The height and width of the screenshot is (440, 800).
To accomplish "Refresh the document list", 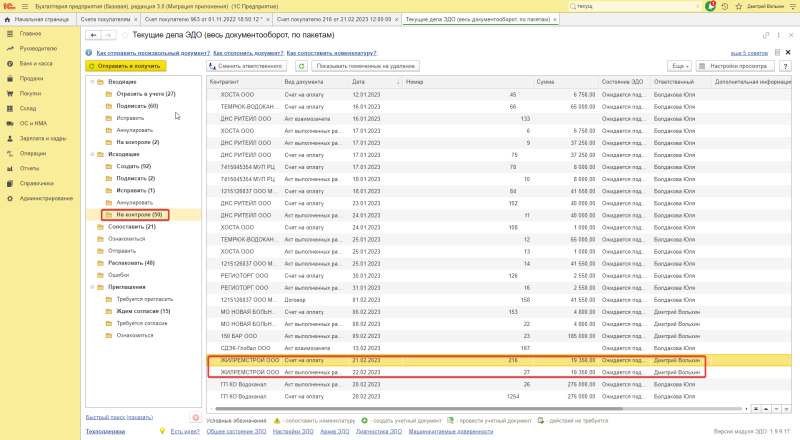I will tap(302, 66).
